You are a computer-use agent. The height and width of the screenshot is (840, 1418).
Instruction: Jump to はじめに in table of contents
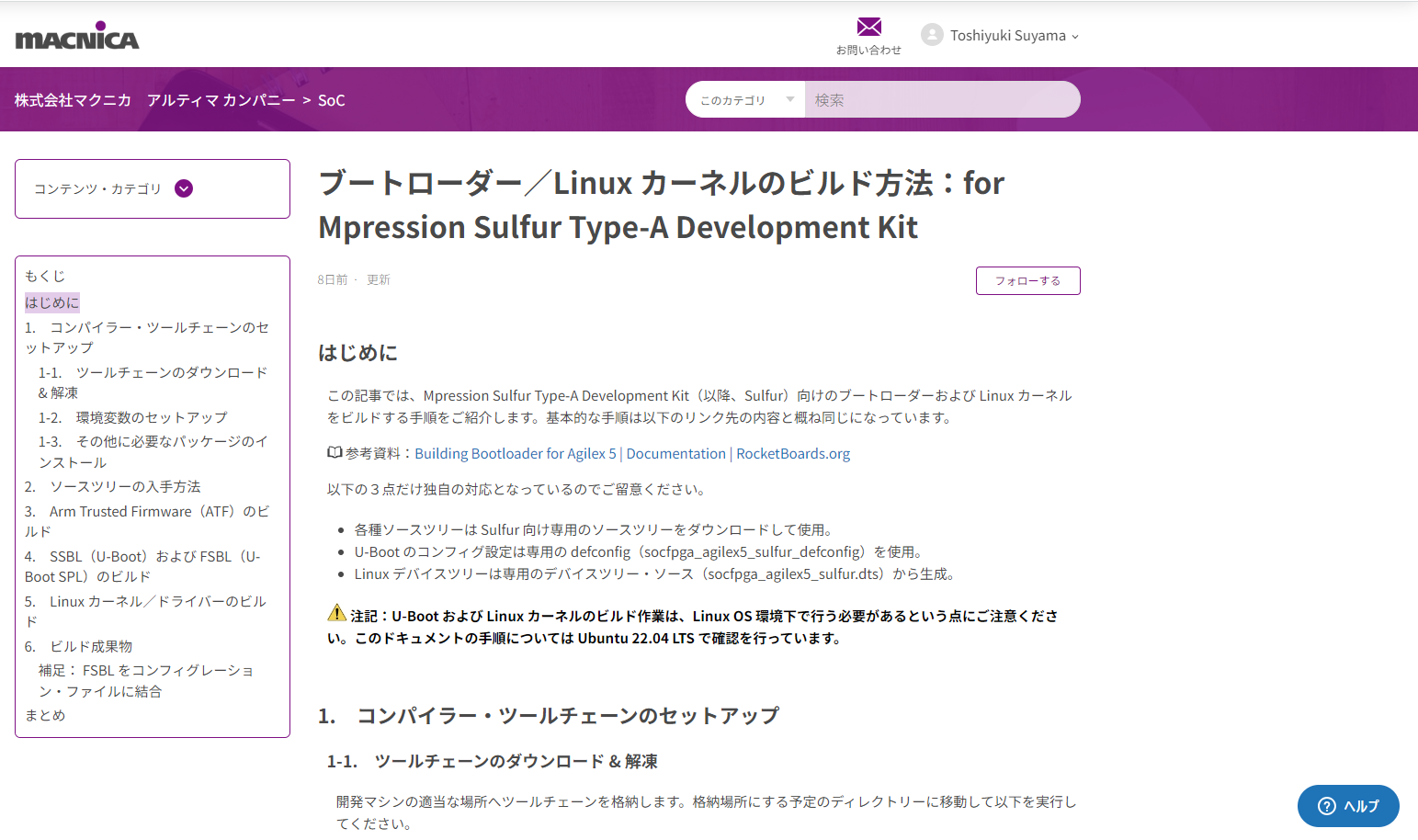click(x=52, y=302)
